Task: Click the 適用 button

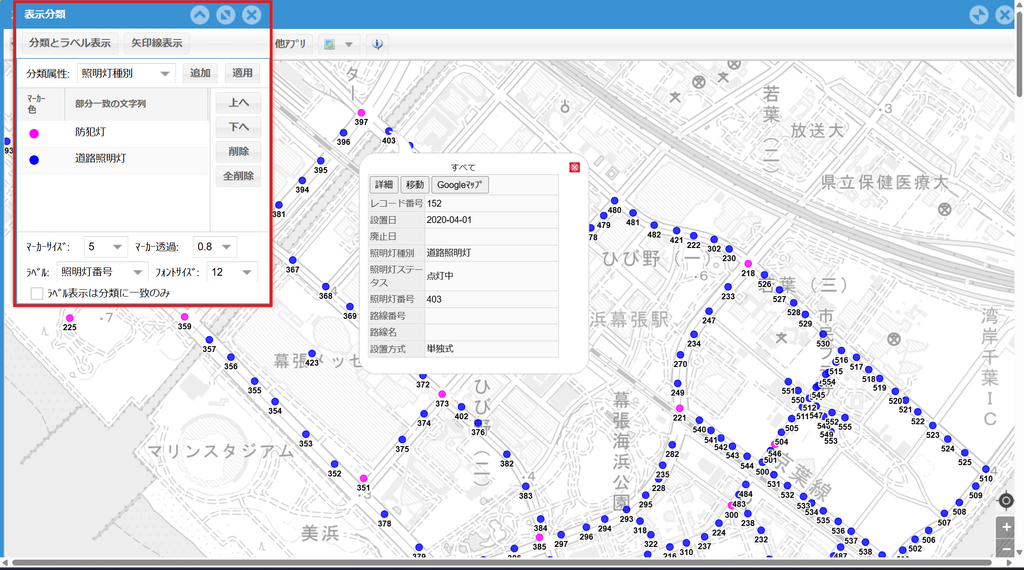Action: (242, 73)
